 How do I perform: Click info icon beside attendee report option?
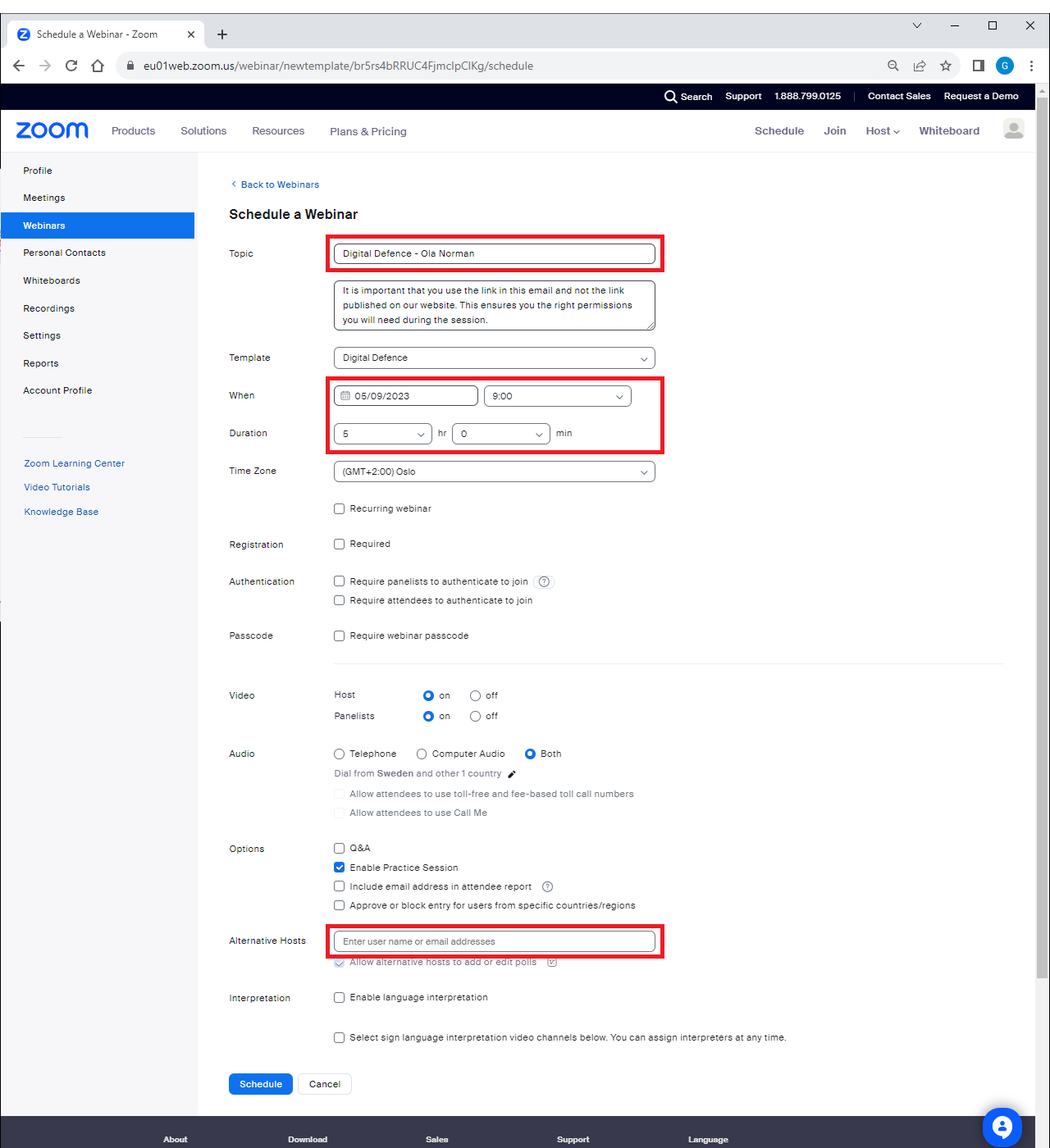[548, 886]
